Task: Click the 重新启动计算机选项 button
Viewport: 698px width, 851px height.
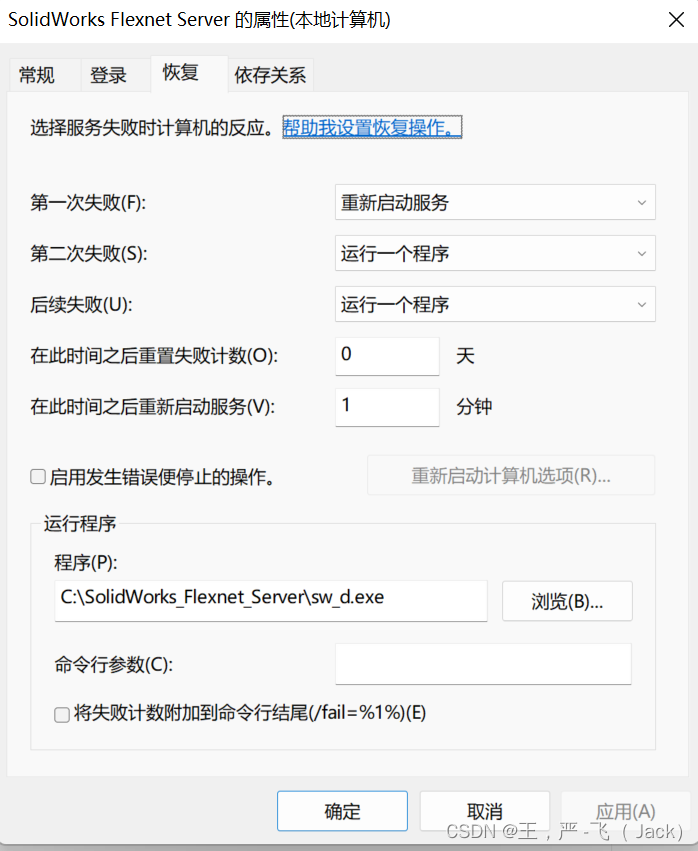Action: point(511,476)
